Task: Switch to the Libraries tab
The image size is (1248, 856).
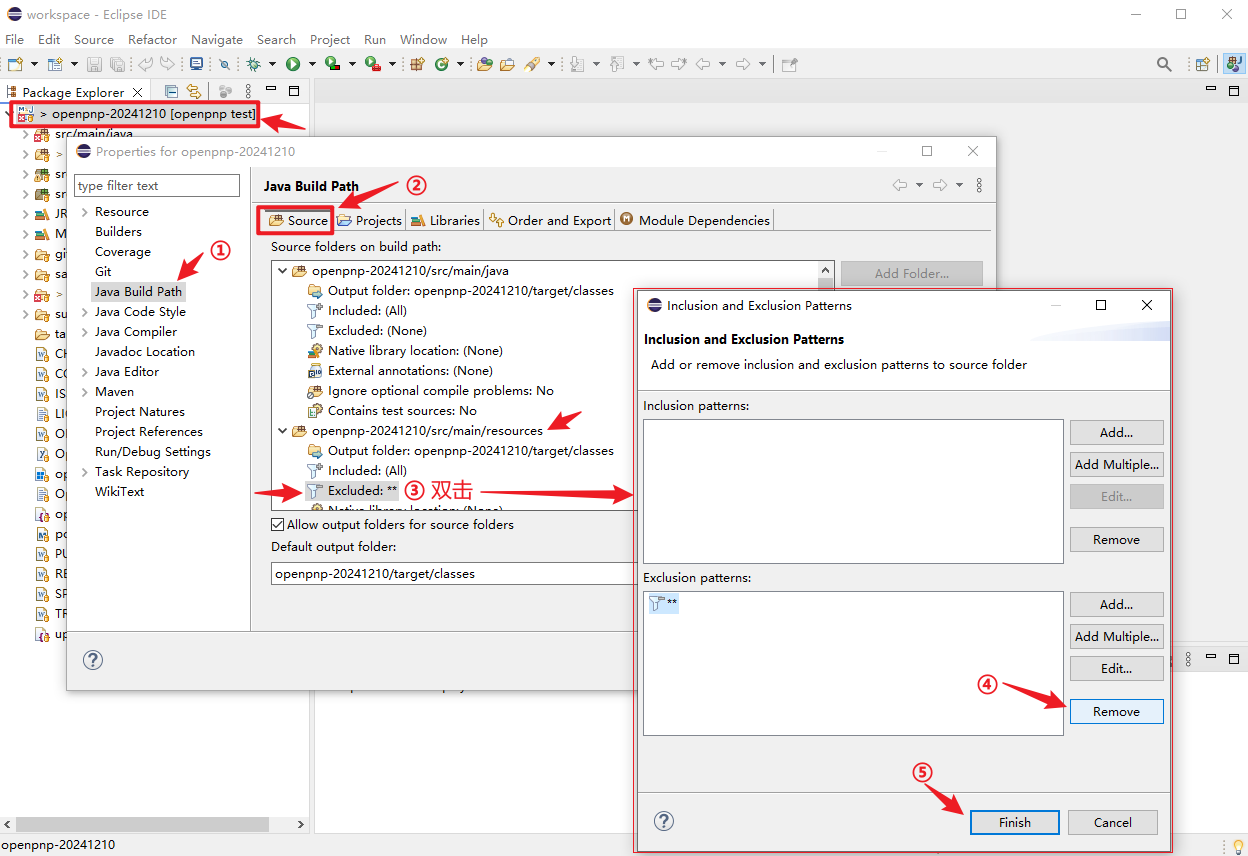Action: coord(446,220)
